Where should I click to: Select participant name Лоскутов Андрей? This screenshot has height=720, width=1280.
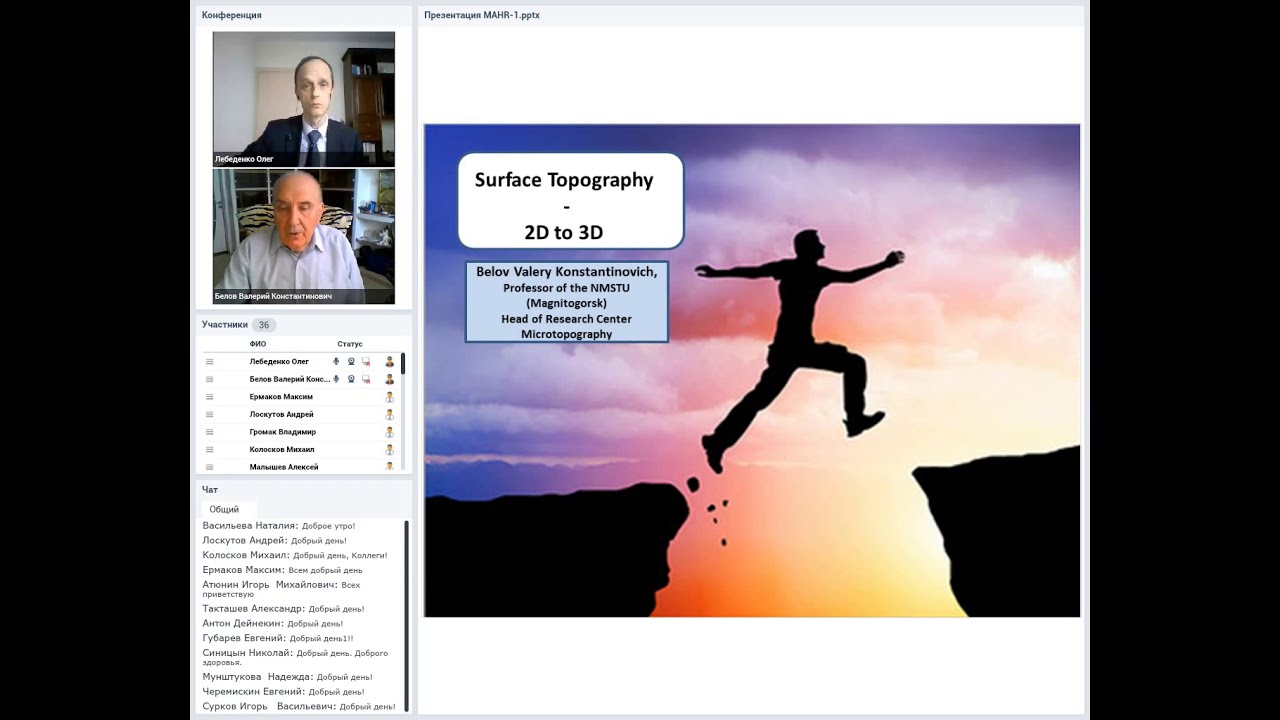point(282,414)
